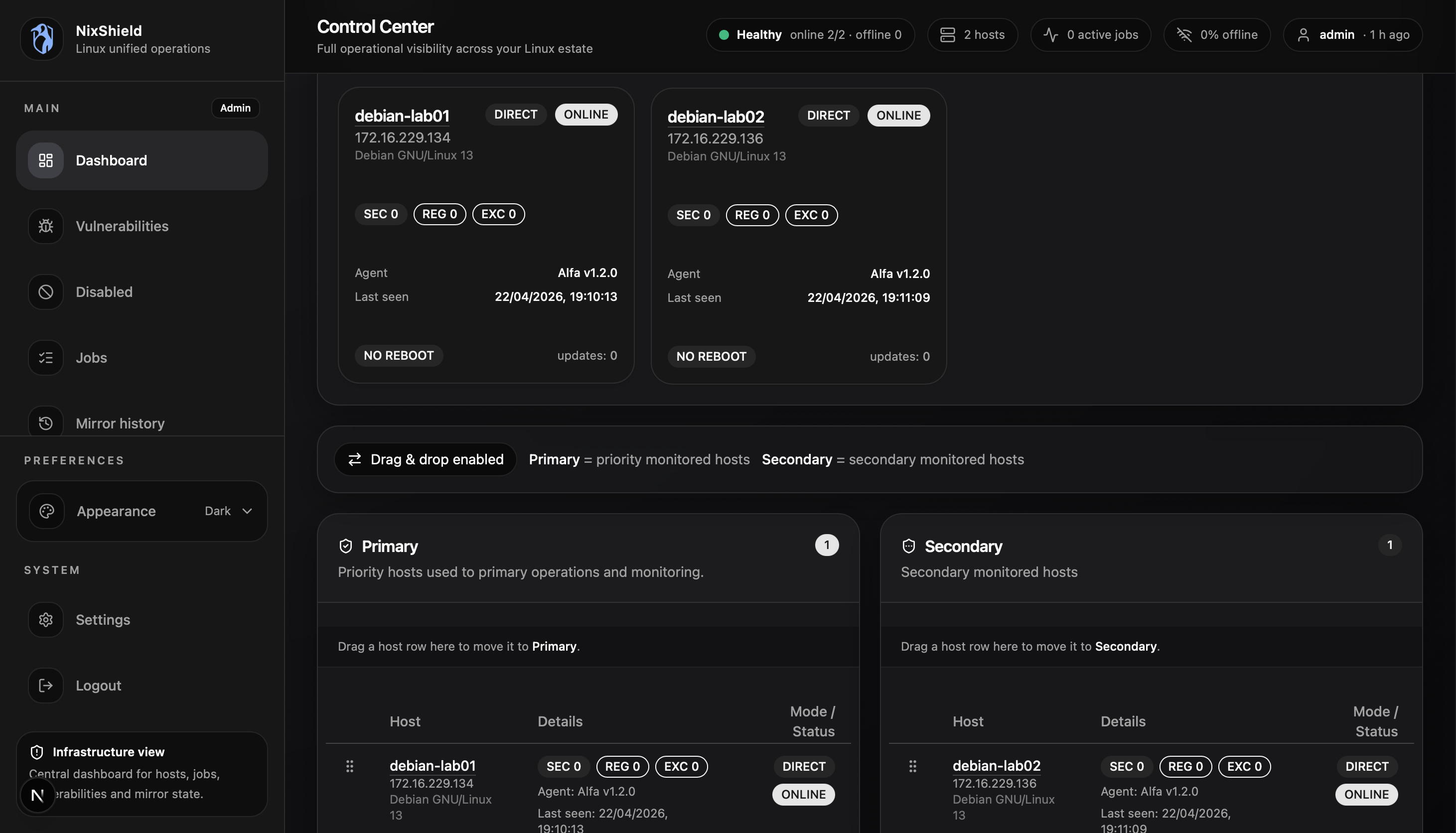Click the round N badge icon
Viewport: 1456px width, 833px height.
pyautogui.click(x=38, y=795)
